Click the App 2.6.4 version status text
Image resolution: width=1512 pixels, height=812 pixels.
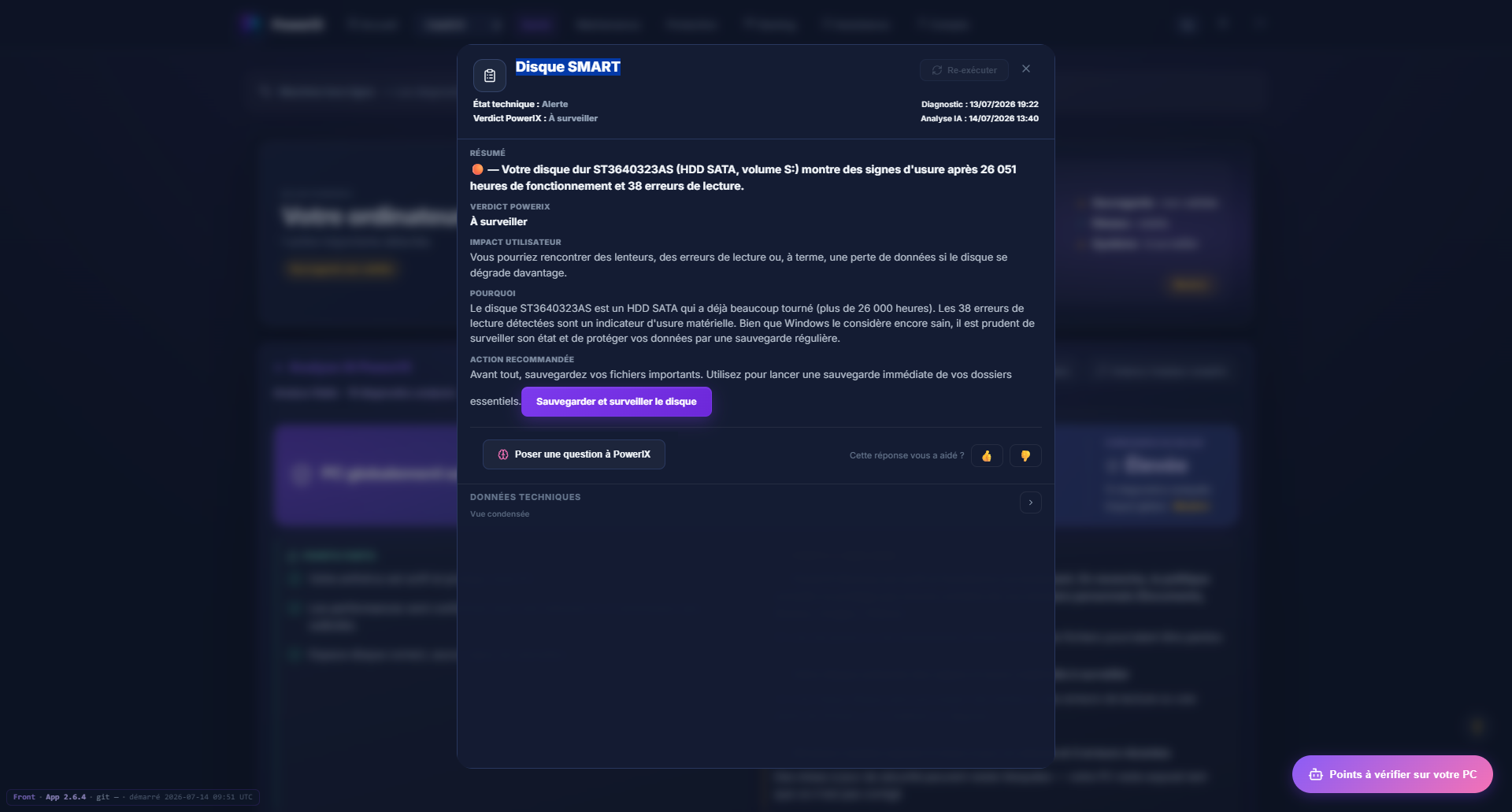pyautogui.click(x=65, y=797)
